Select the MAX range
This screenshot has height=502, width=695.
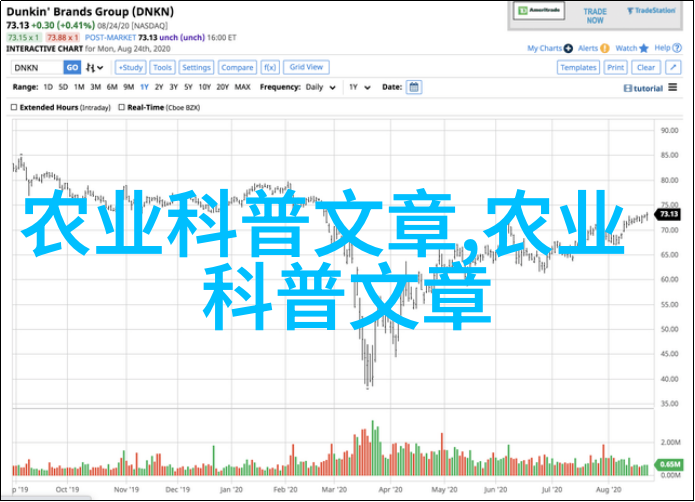[x=242, y=87]
